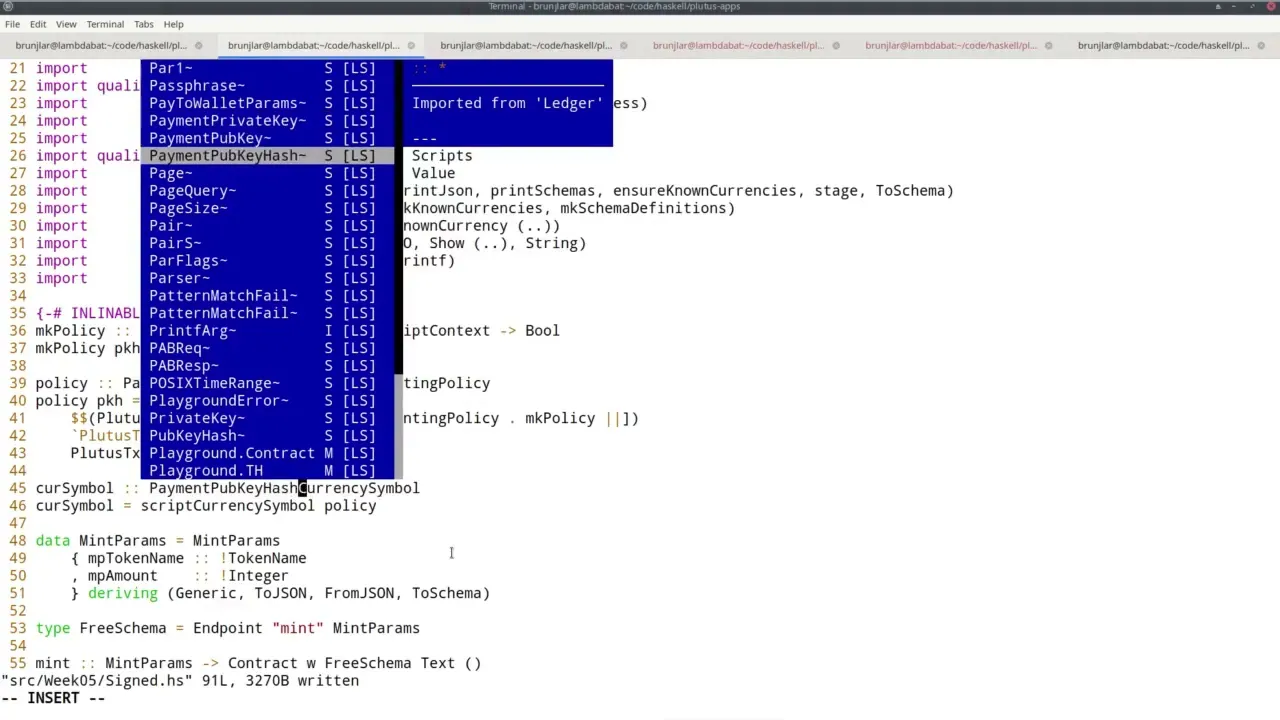Close the active second terminal tab

click(411, 45)
